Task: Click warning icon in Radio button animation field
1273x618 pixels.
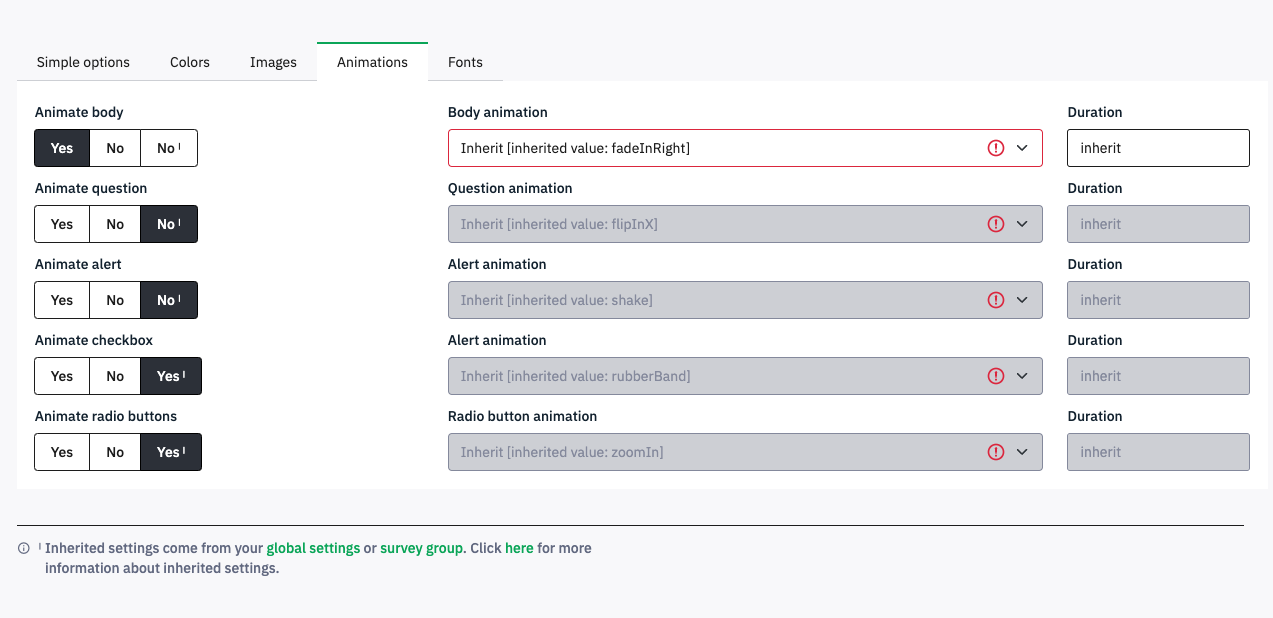Action: [x=995, y=452]
